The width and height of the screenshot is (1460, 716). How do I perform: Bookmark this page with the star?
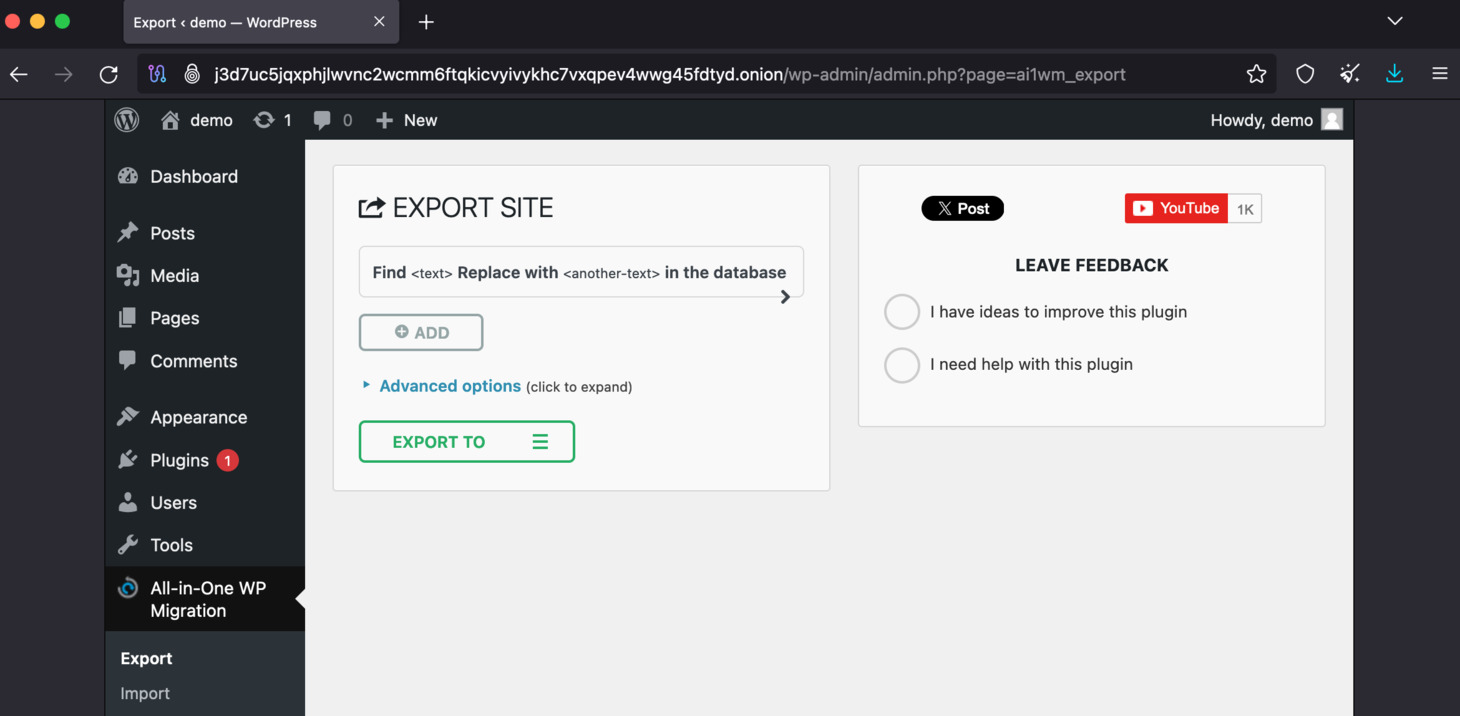coord(1256,74)
